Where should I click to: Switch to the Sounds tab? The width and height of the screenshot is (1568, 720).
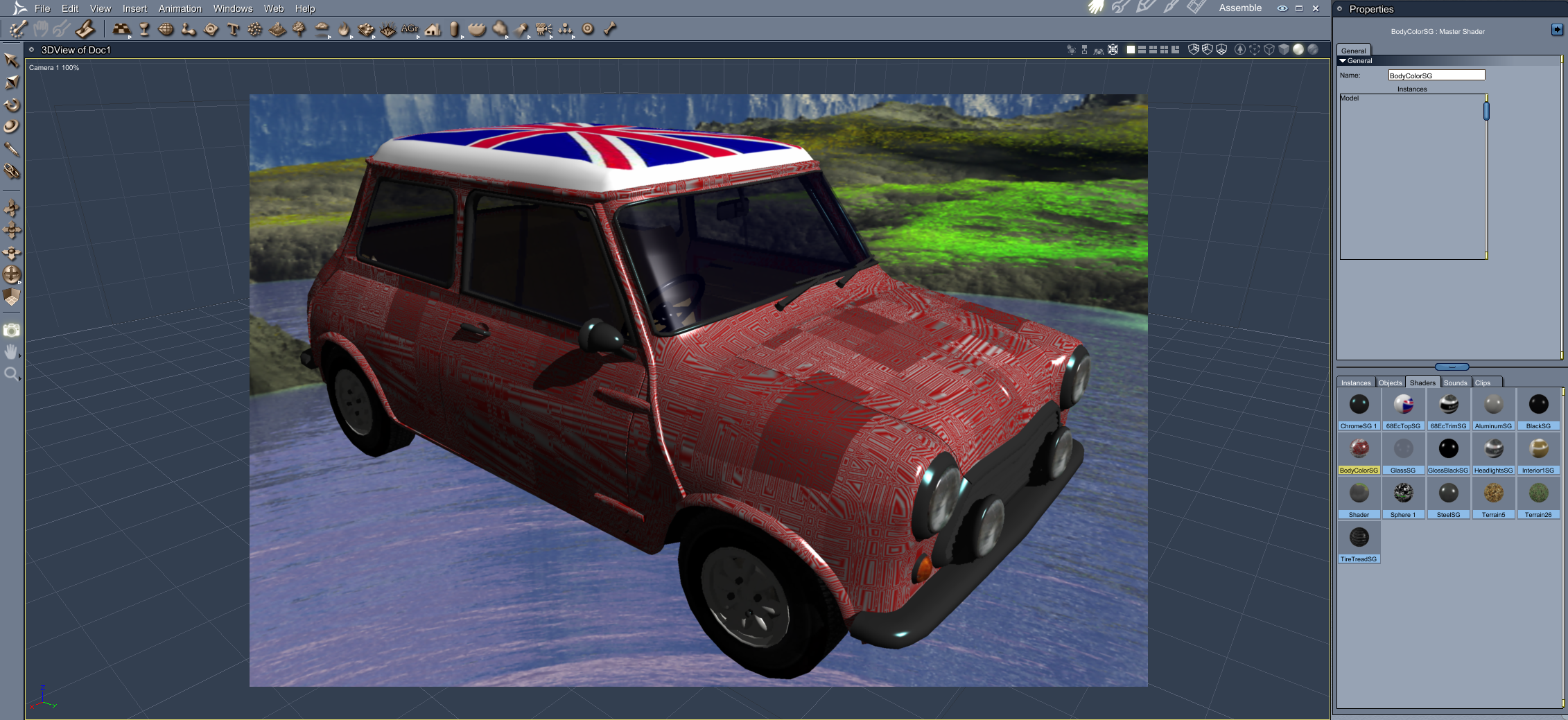click(x=1456, y=383)
